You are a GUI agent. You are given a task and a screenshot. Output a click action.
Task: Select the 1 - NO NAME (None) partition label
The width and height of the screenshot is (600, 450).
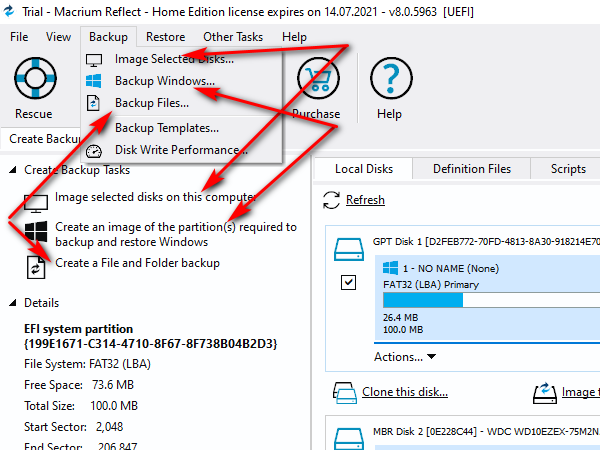[x=451, y=269]
